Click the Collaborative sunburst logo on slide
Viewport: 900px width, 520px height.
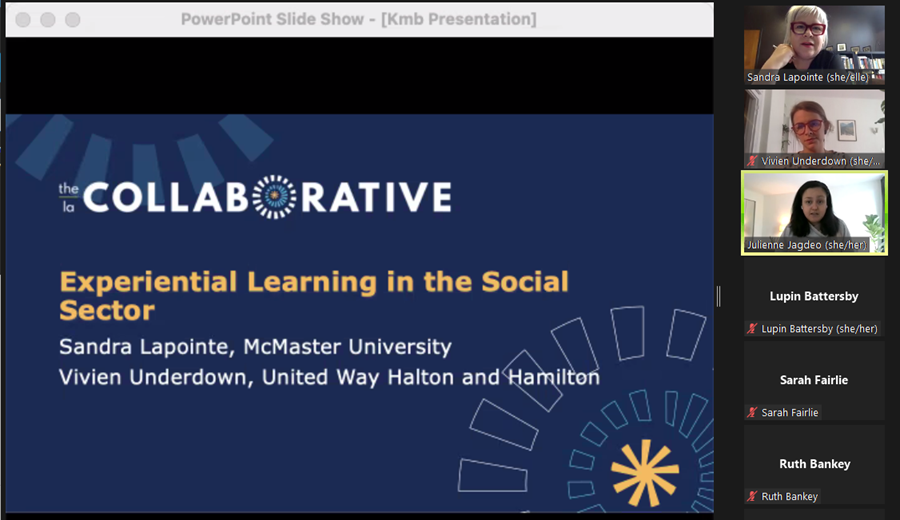coord(274,197)
